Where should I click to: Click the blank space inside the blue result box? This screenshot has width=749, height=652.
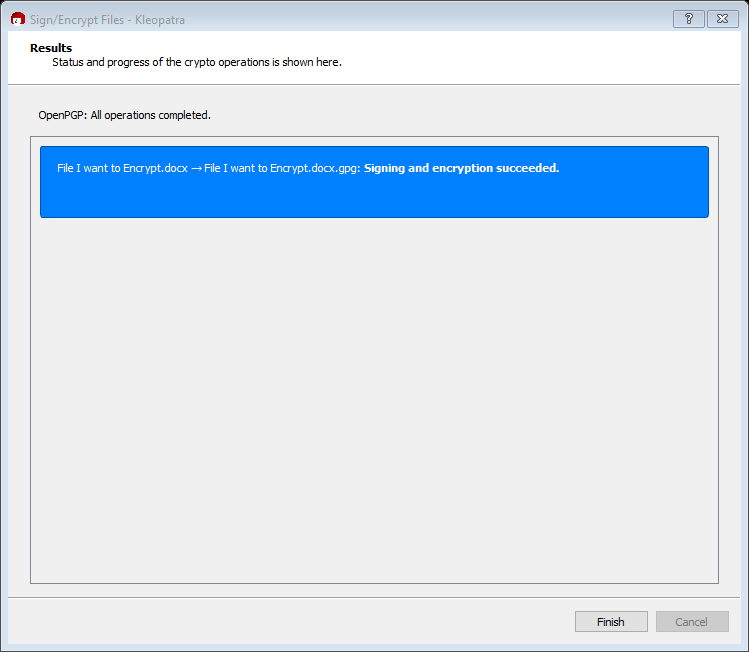374,198
